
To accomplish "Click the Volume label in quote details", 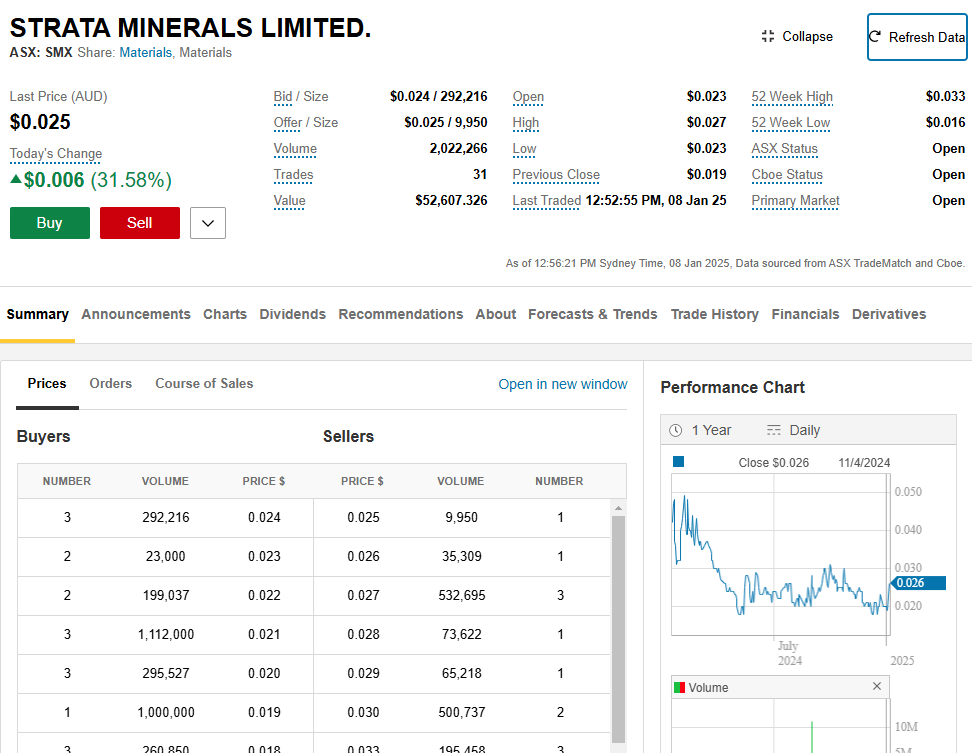I will click(295, 149).
